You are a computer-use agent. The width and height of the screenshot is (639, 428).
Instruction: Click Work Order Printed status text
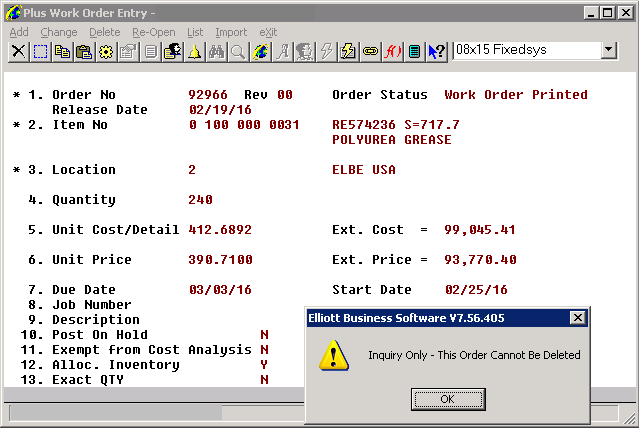(516, 95)
